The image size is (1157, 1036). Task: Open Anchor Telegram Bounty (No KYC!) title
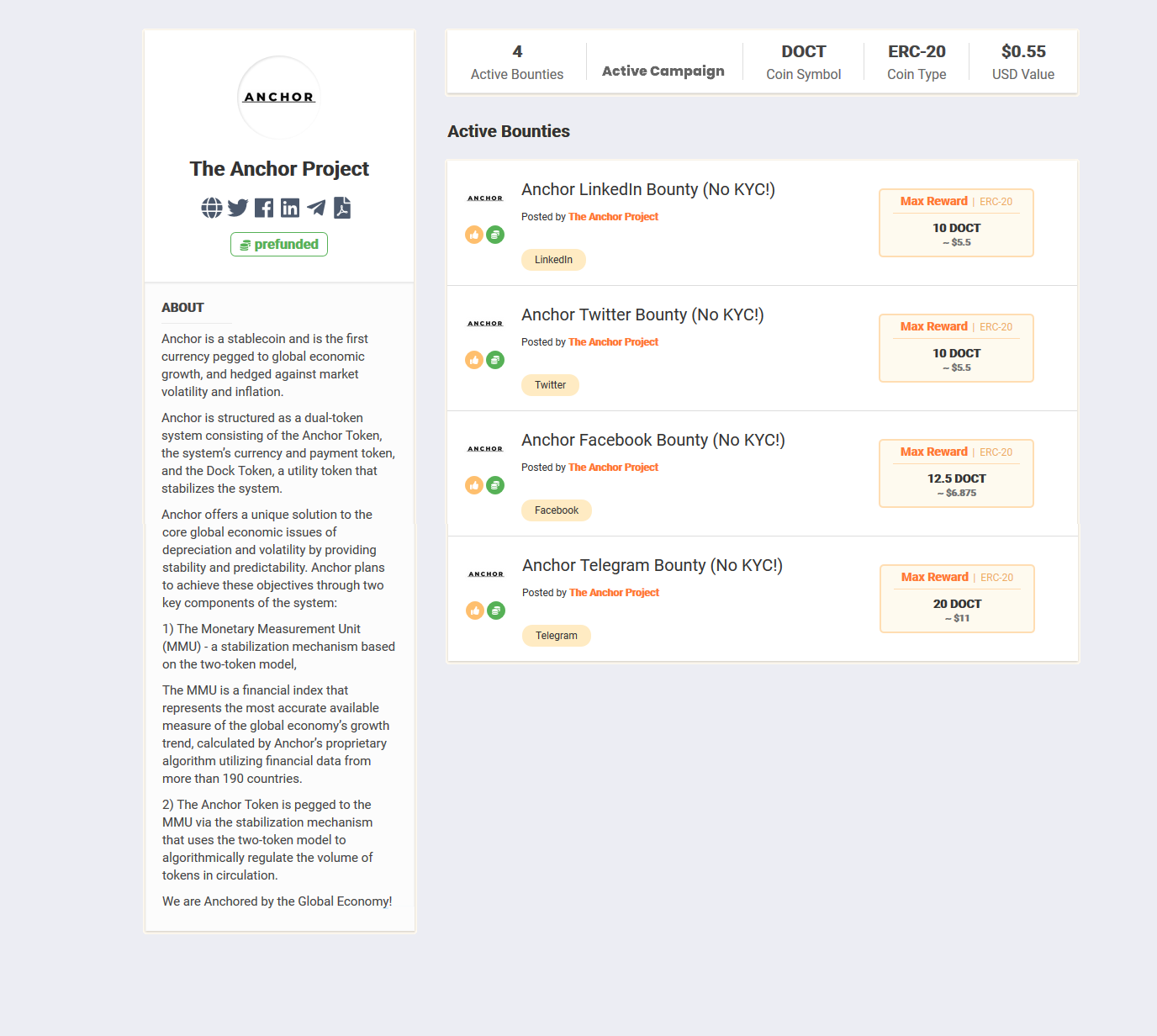(x=652, y=565)
